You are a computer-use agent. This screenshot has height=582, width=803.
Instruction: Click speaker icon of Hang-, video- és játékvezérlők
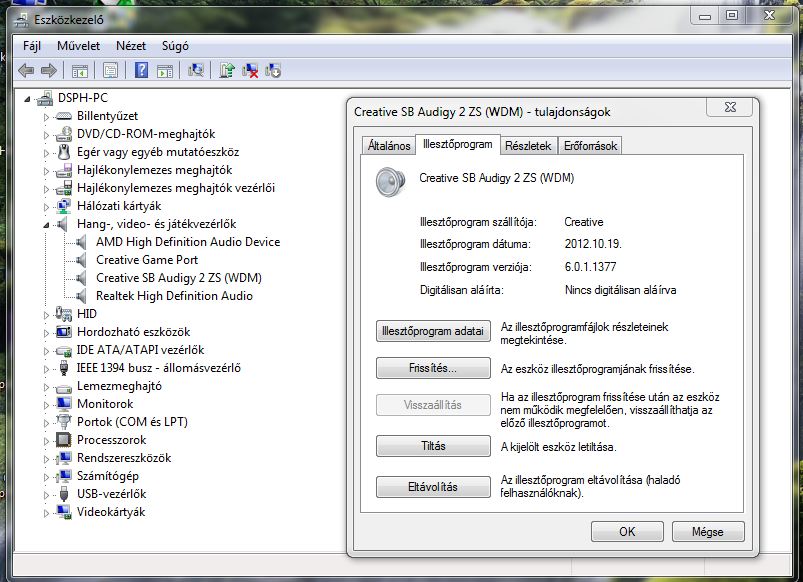click(x=62, y=224)
